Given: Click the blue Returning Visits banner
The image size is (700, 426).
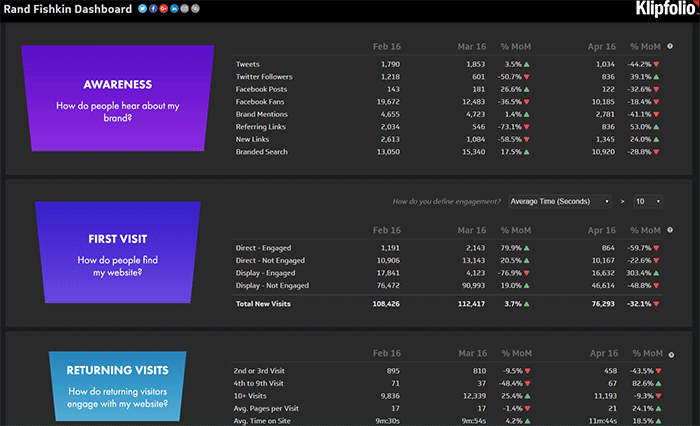Looking at the screenshot, I should click(x=119, y=385).
